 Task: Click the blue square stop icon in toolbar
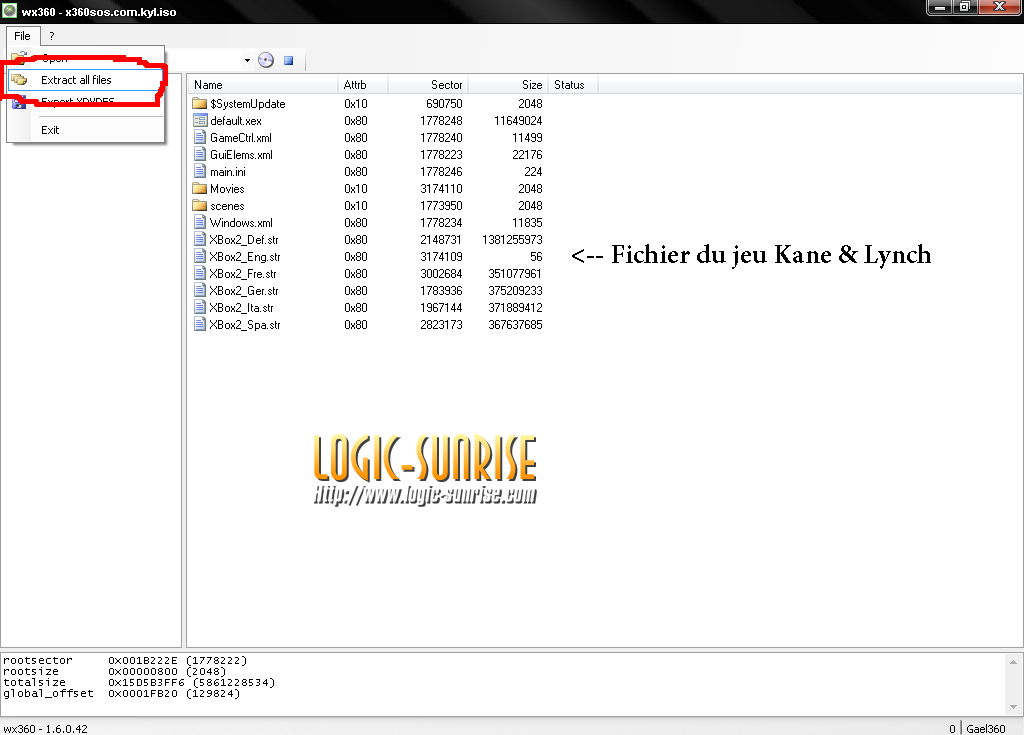(288, 61)
